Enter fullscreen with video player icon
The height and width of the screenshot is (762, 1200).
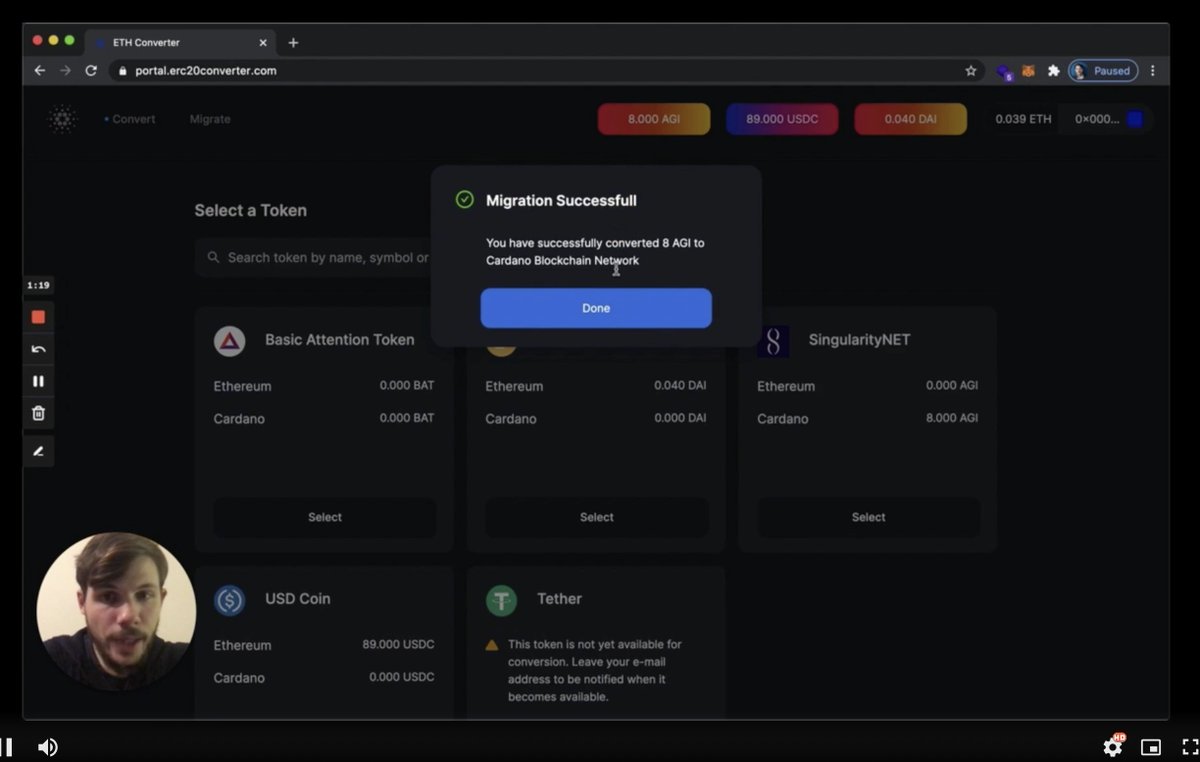(1189, 747)
